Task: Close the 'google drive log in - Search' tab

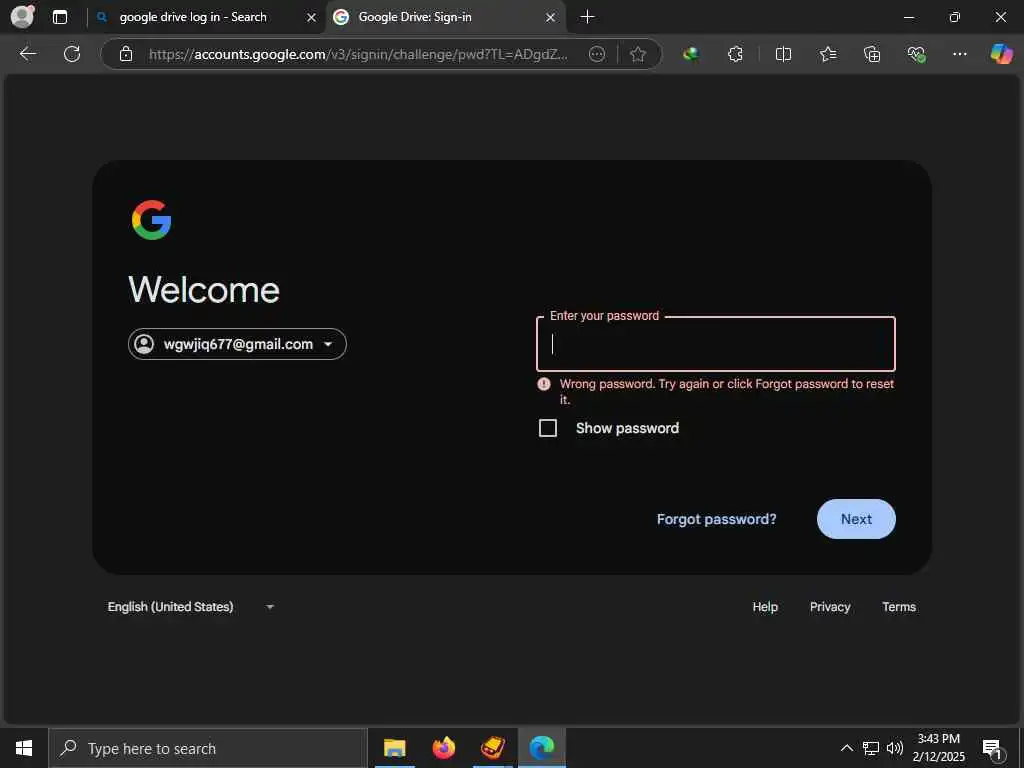Action: point(312,18)
